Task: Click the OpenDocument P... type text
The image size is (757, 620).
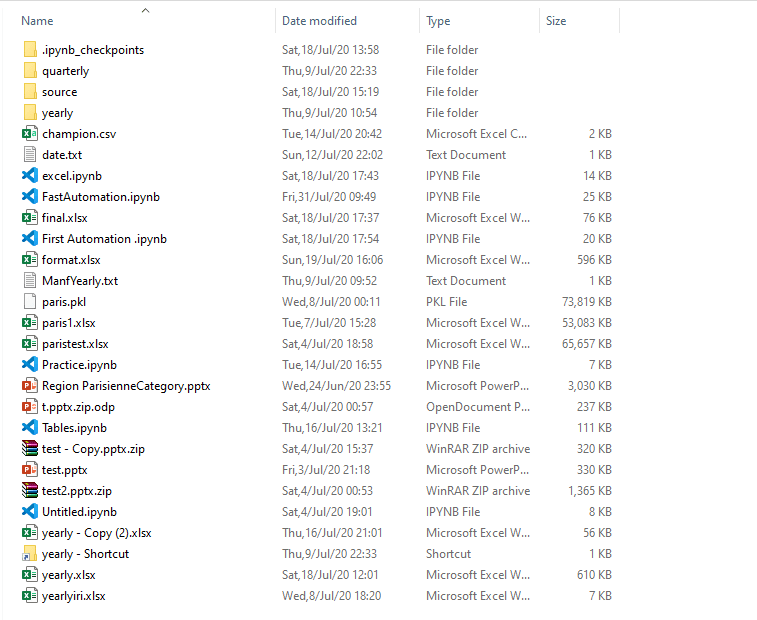Action: tap(477, 407)
